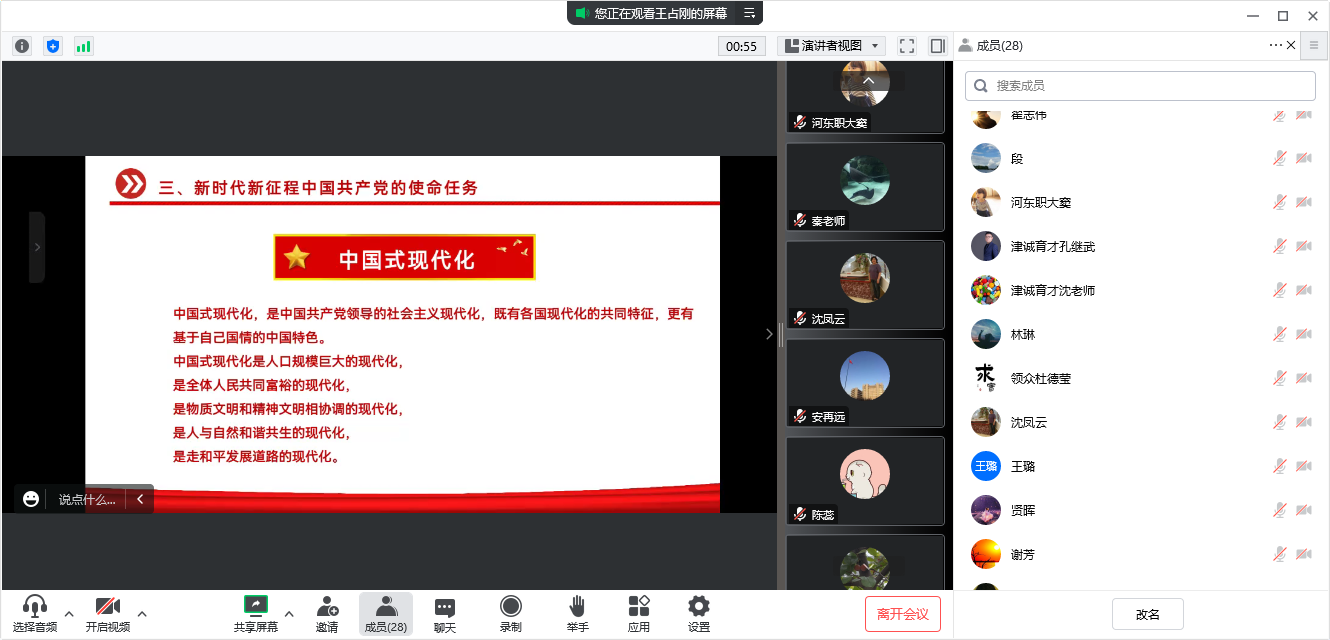Click the 离开会议 leave meeting button
This screenshot has height=640, width=1330.
(x=903, y=614)
